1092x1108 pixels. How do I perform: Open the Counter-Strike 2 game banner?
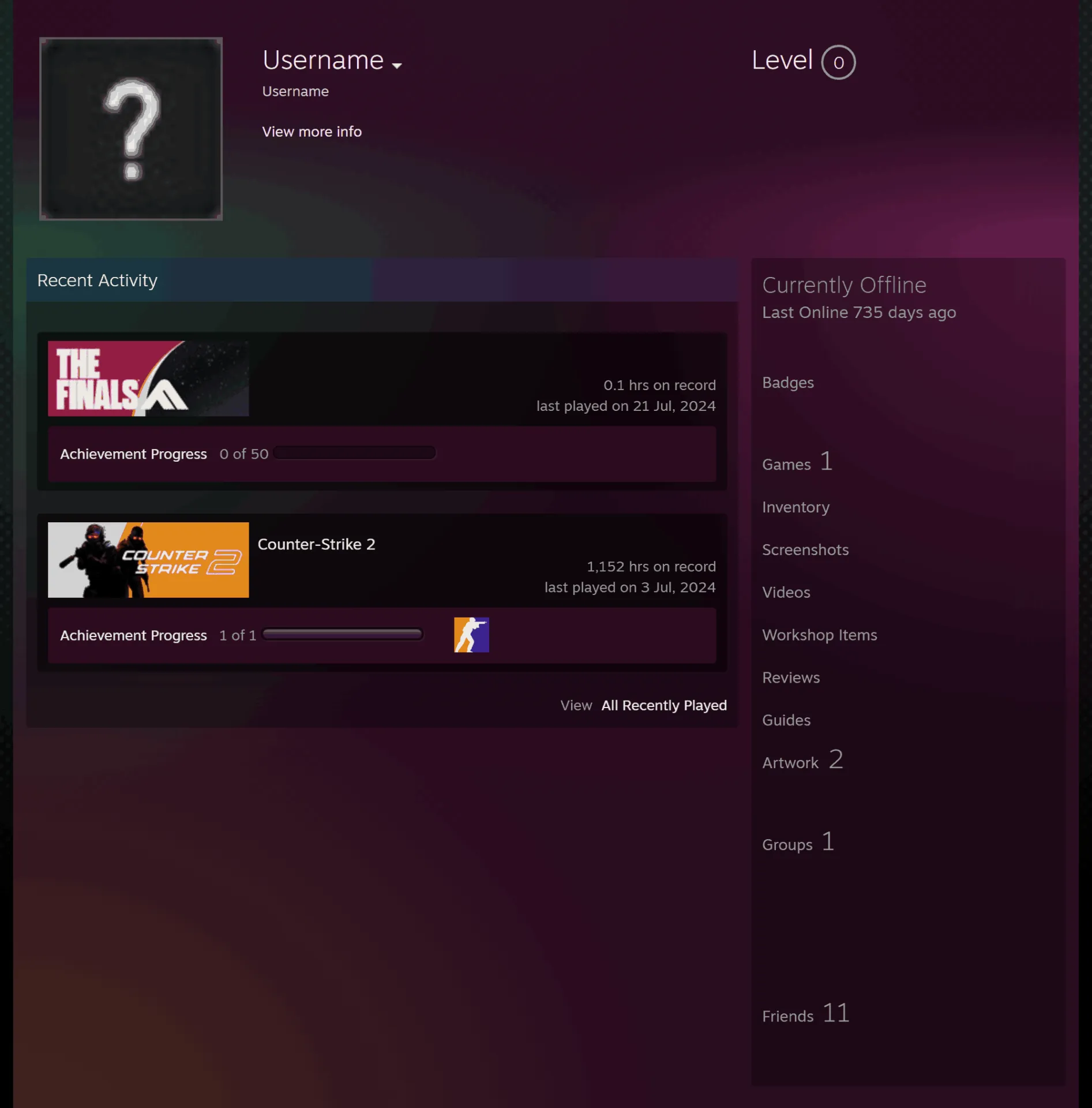click(x=148, y=560)
